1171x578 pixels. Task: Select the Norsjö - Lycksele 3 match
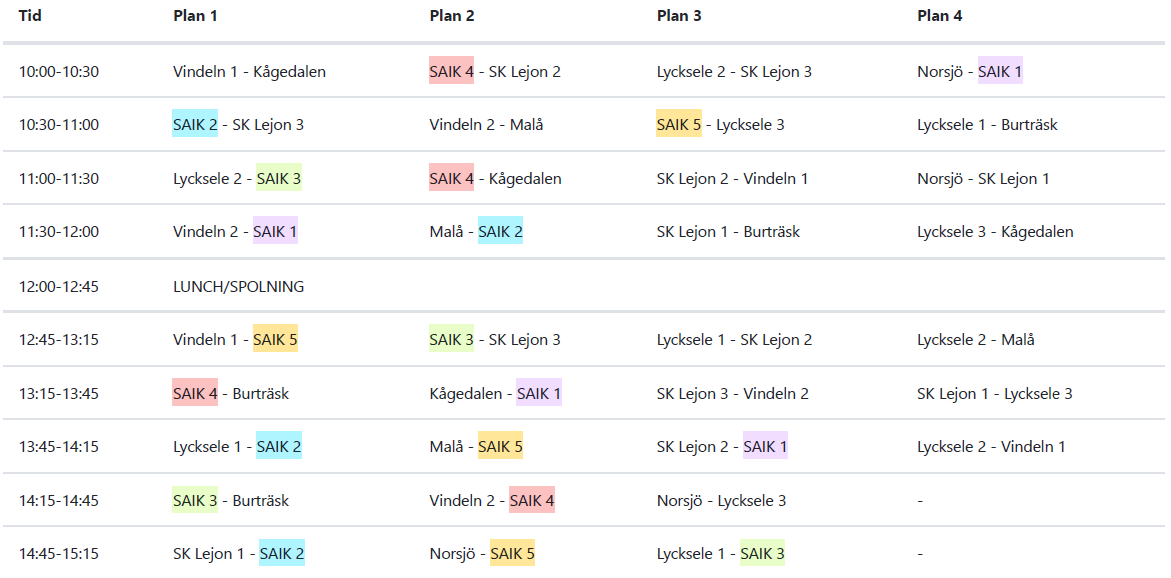coord(721,500)
